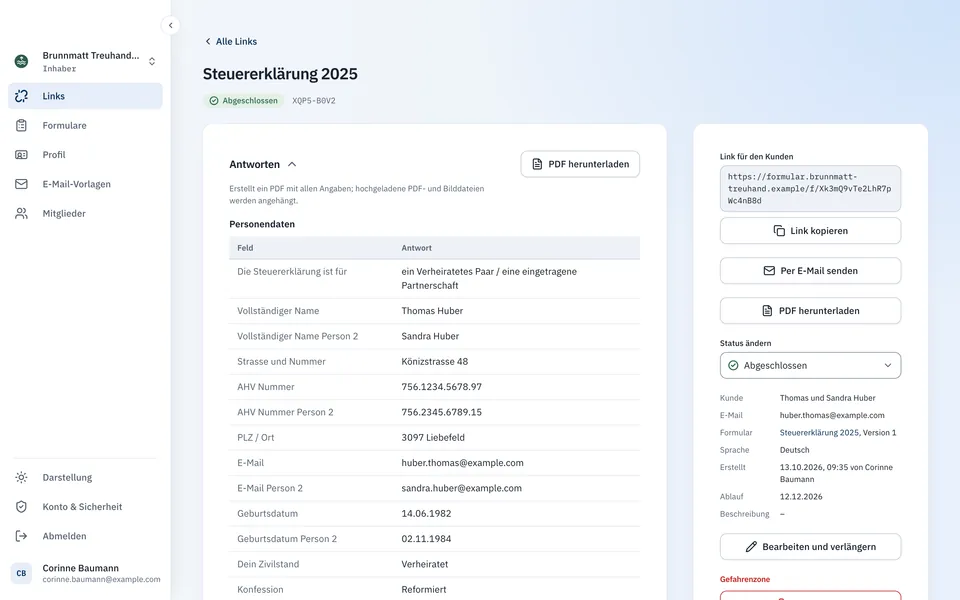
Task: Click the Links chain icon in sidebar
Action: pyautogui.click(x=21, y=96)
